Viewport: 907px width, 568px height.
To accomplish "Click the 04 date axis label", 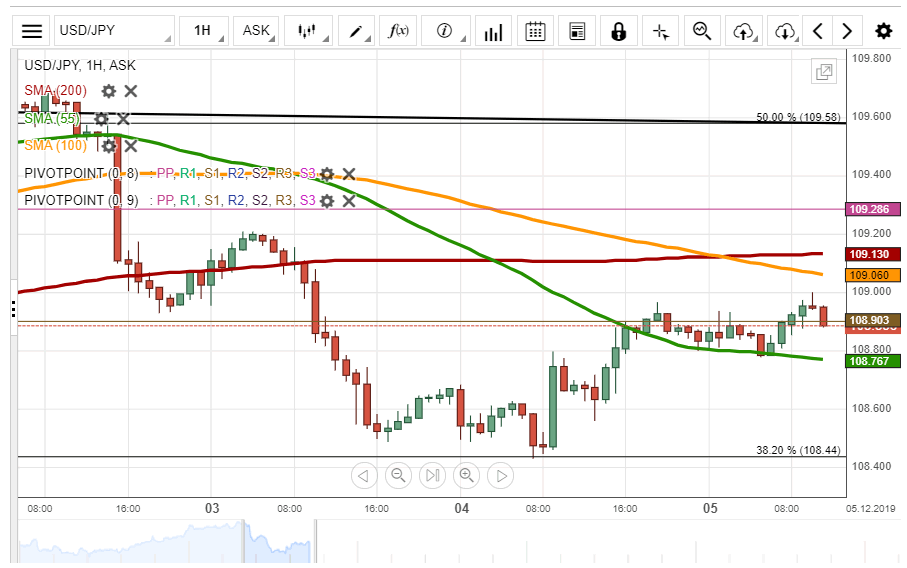I will (462, 508).
